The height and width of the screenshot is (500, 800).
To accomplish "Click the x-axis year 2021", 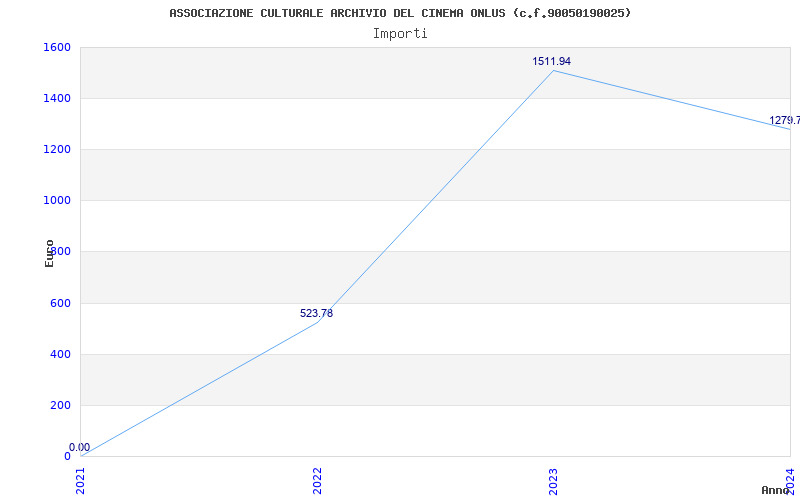I will pyautogui.click(x=81, y=481).
